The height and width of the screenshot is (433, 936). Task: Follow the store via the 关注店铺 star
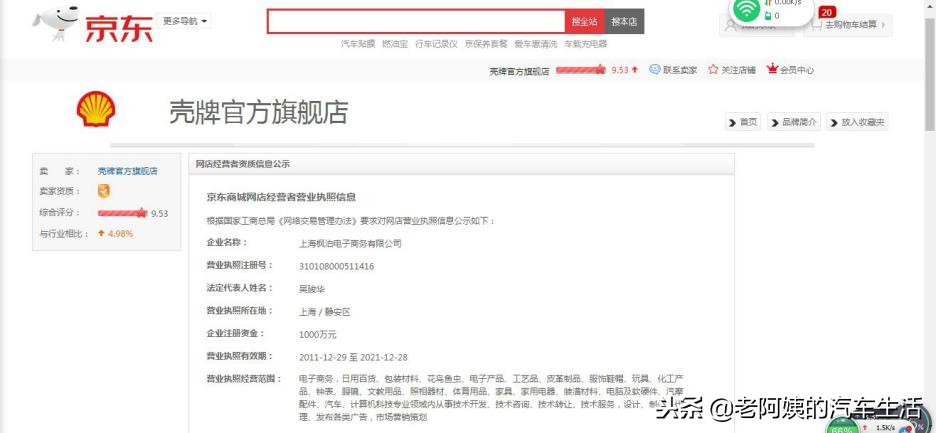713,69
